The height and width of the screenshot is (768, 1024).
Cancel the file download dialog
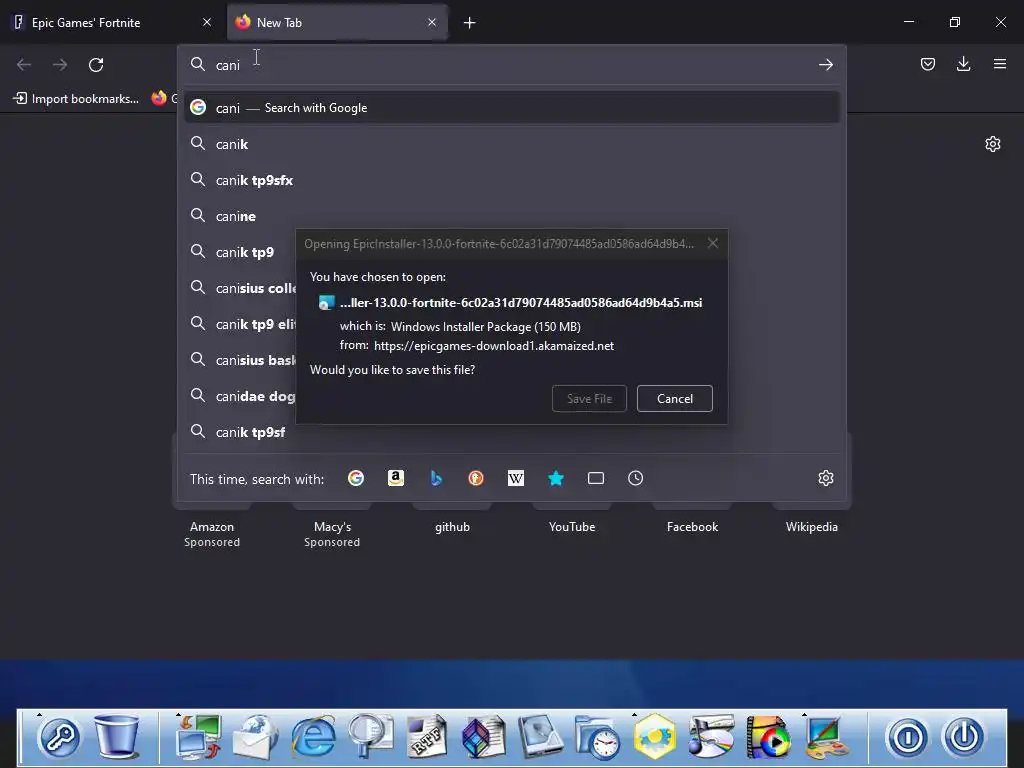coord(675,398)
